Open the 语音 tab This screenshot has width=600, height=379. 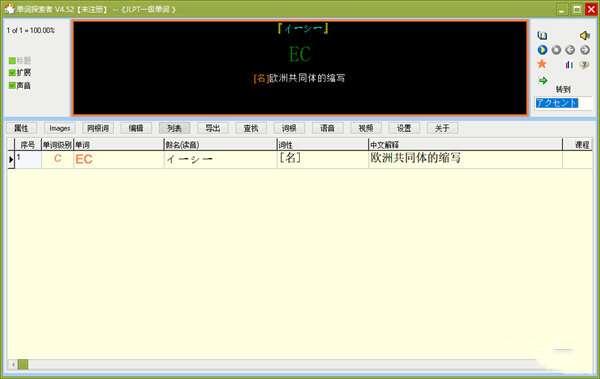click(328, 128)
